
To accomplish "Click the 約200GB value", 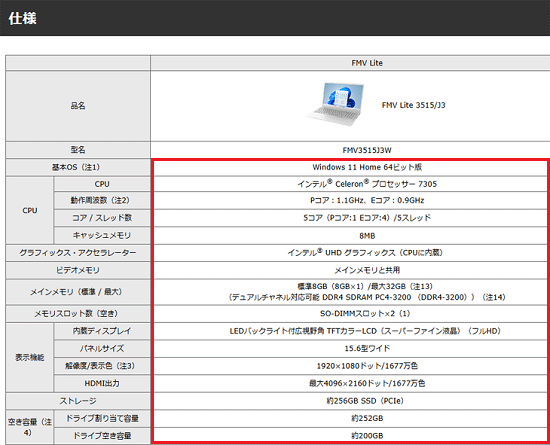I will (367, 436).
